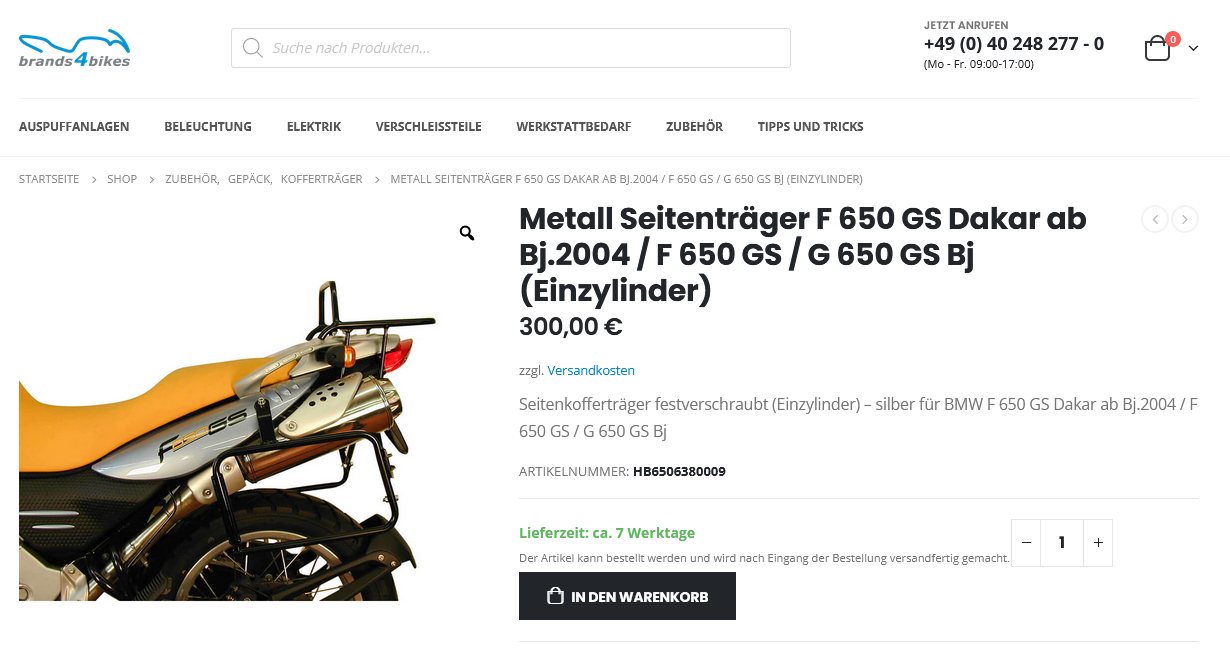Open the Versandkosten link

point(591,370)
